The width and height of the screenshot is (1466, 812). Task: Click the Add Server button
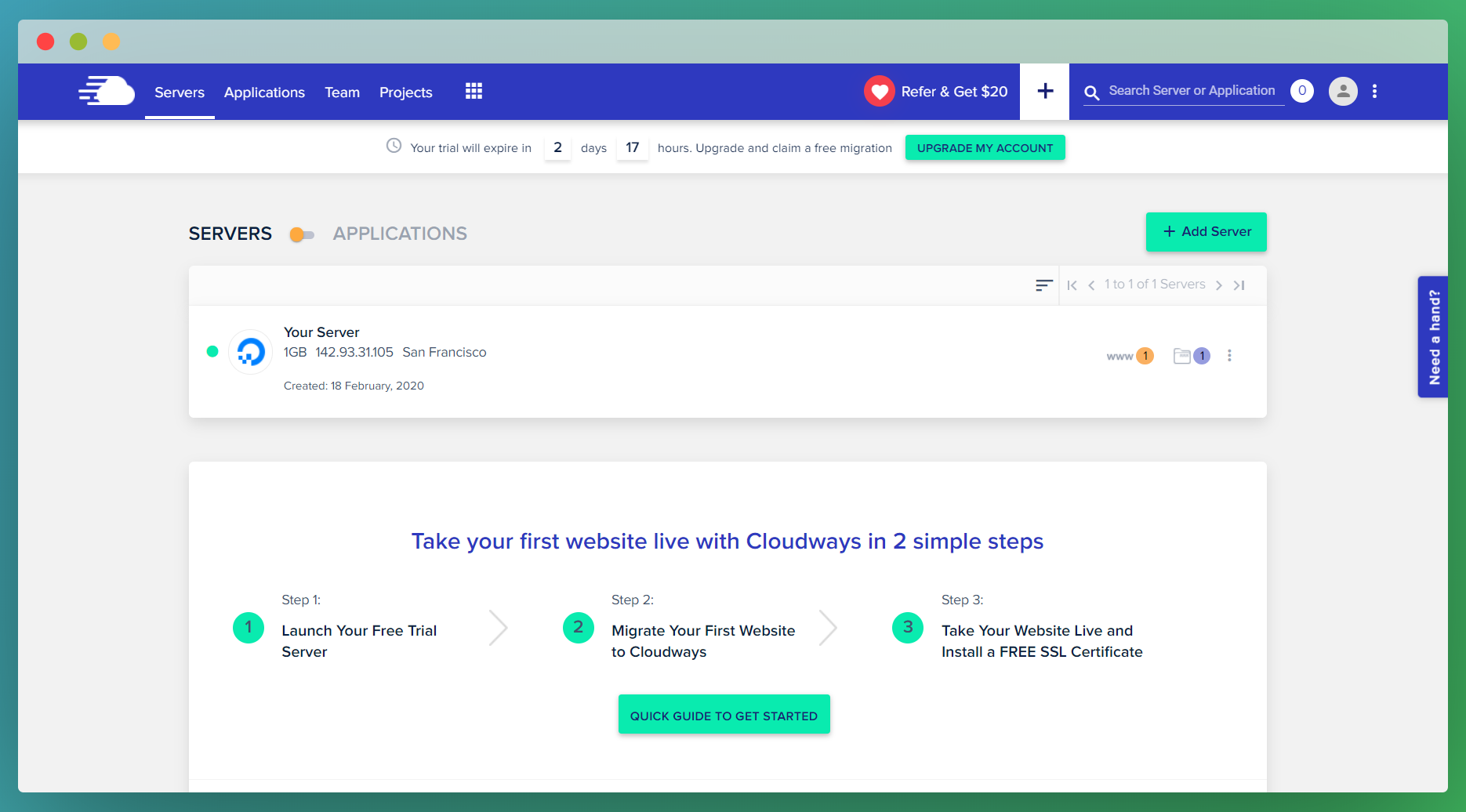pos(1207,232)
